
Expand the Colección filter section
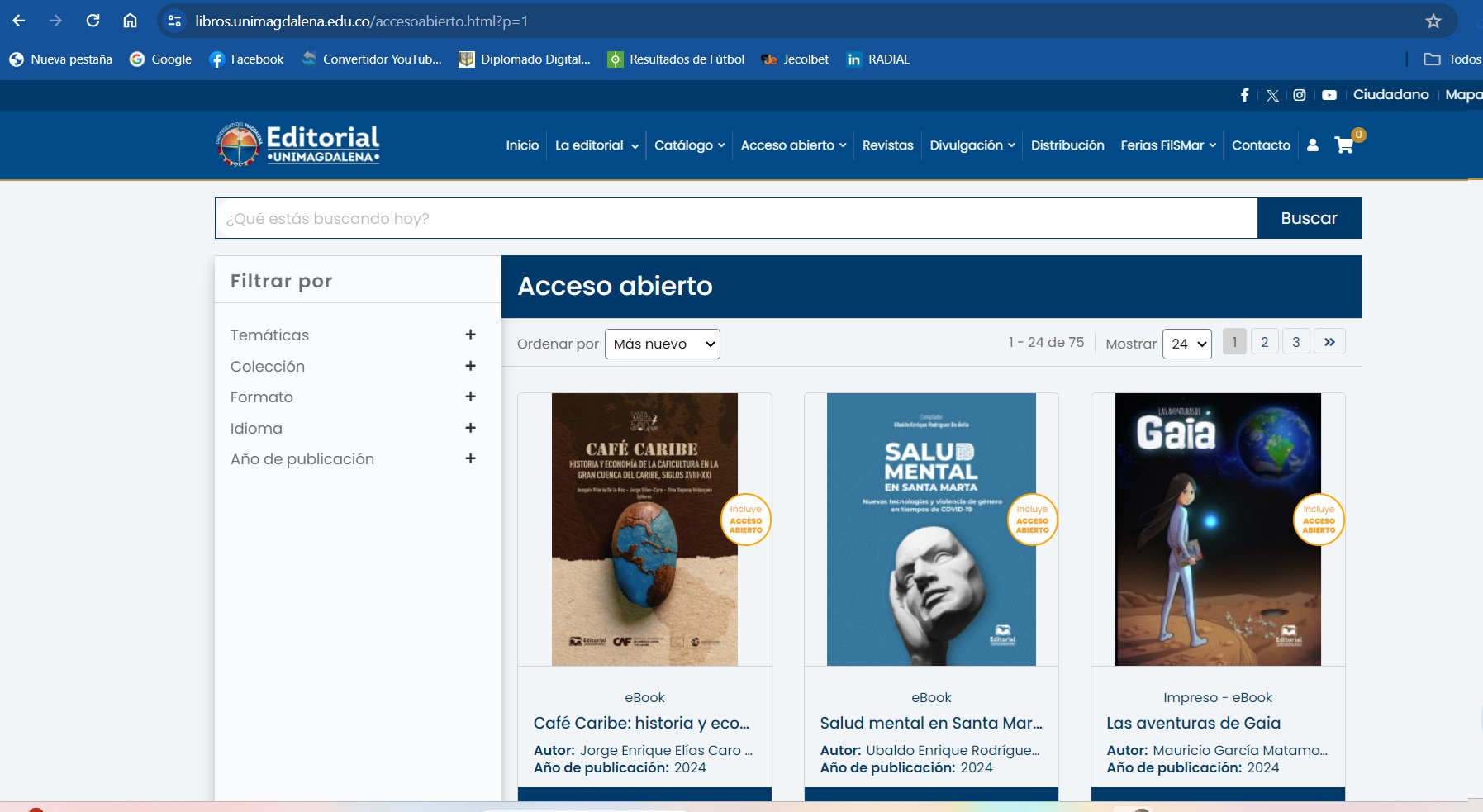point(470,366)
